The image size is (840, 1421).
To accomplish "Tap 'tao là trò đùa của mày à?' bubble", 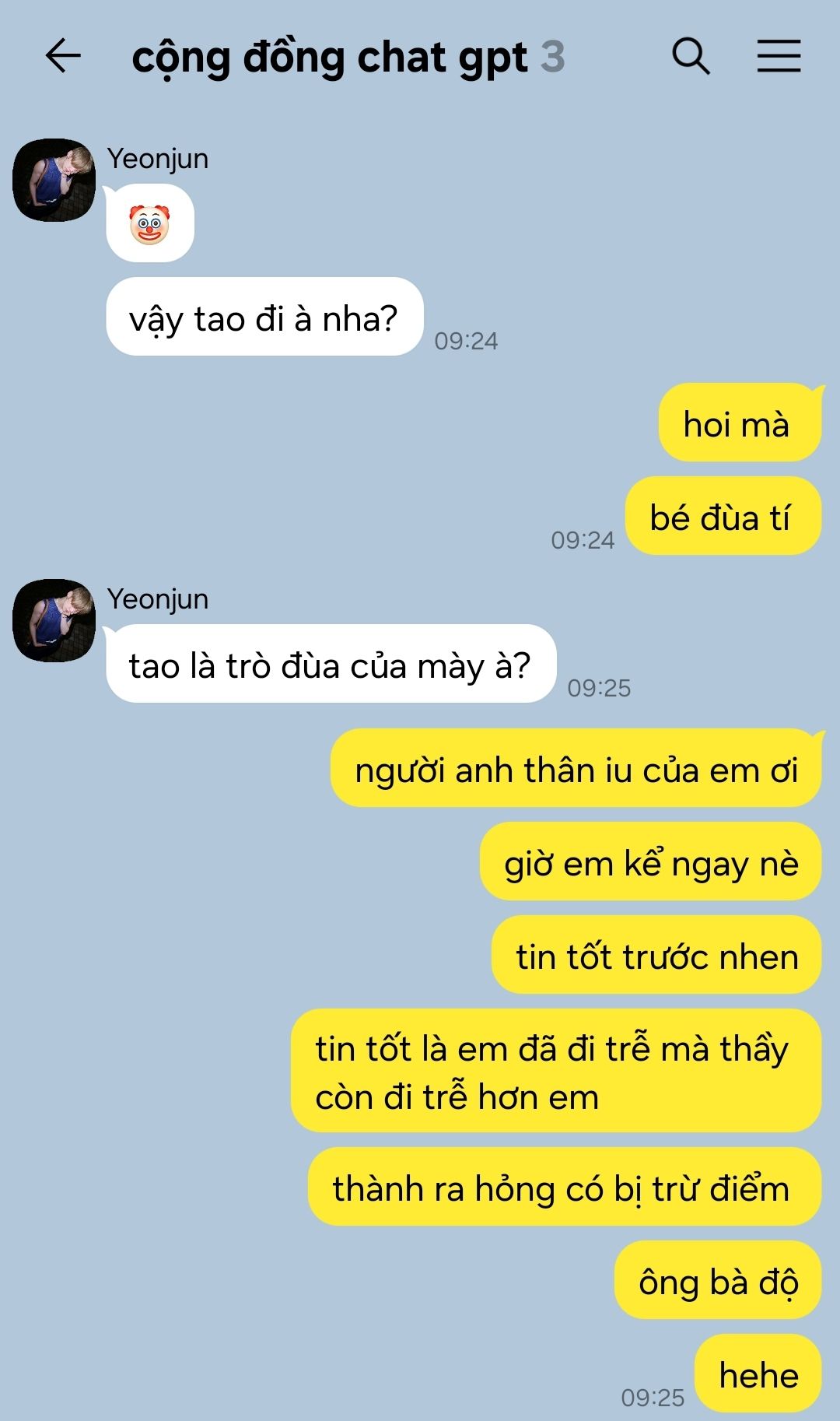I will pos(331,664).
